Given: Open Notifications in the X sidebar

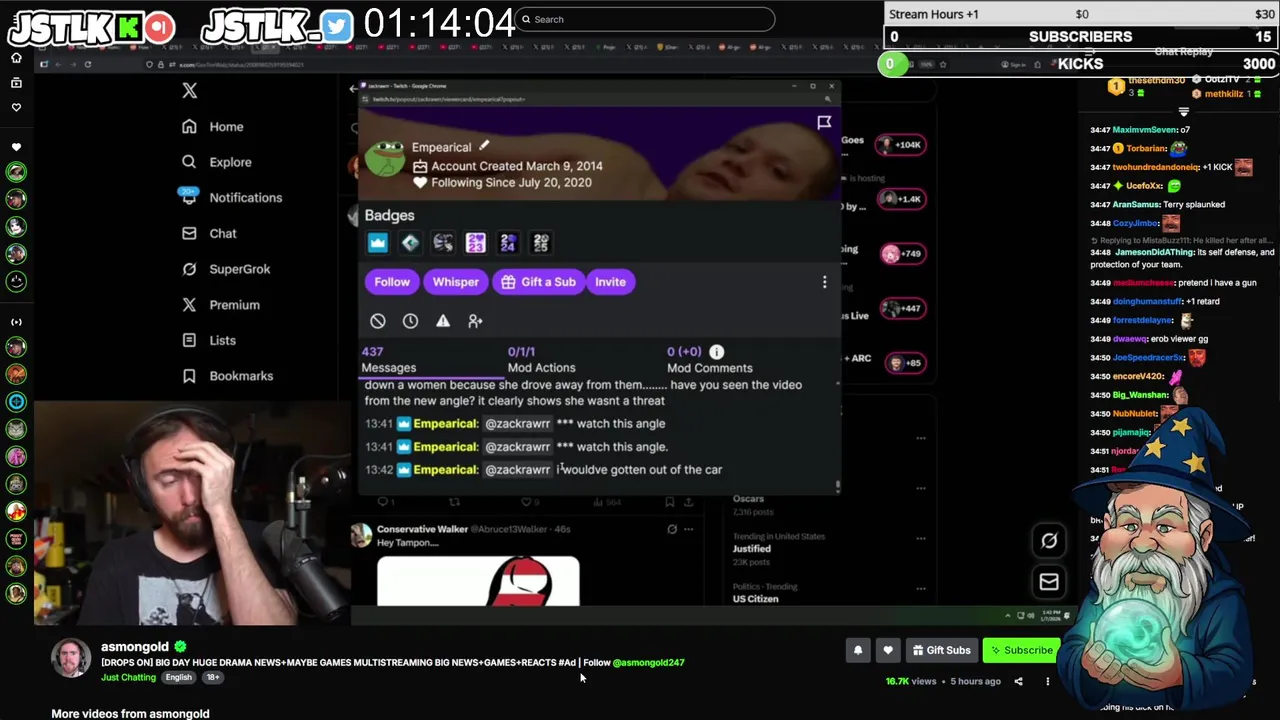Looking at the screenshot, I should [x=232, y=197].
